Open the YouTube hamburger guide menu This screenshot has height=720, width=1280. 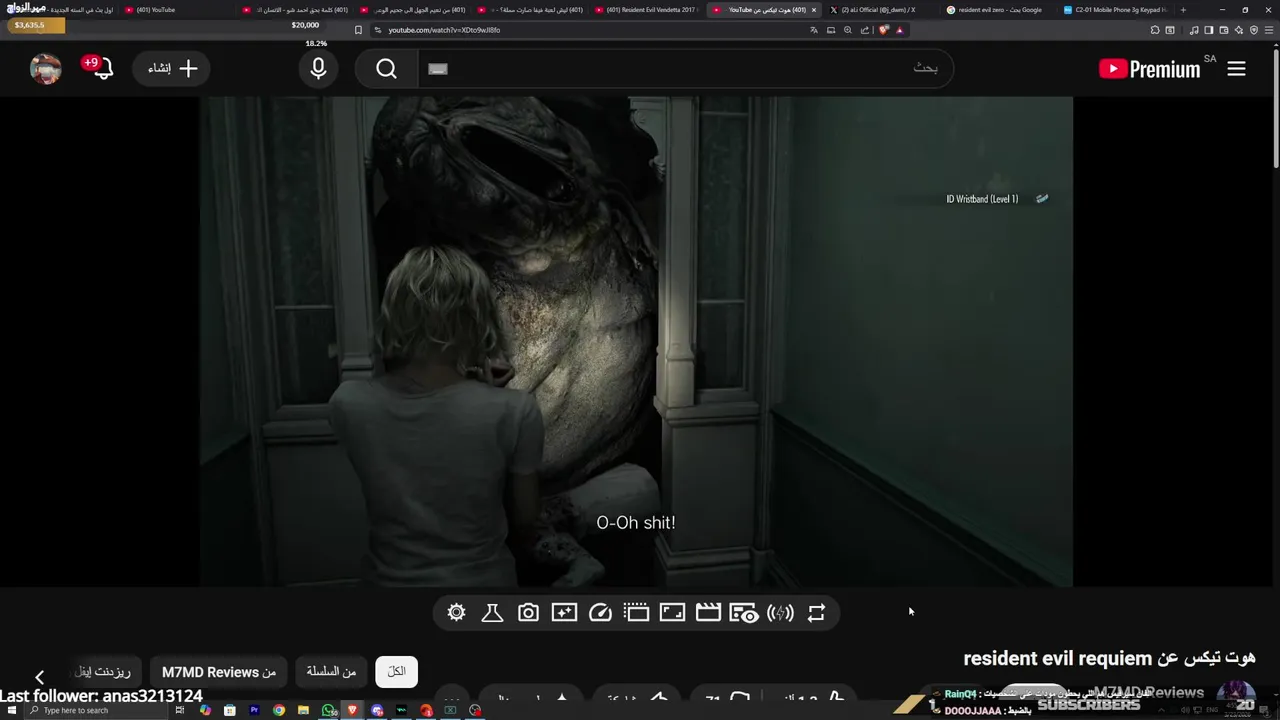(1236, 68)
